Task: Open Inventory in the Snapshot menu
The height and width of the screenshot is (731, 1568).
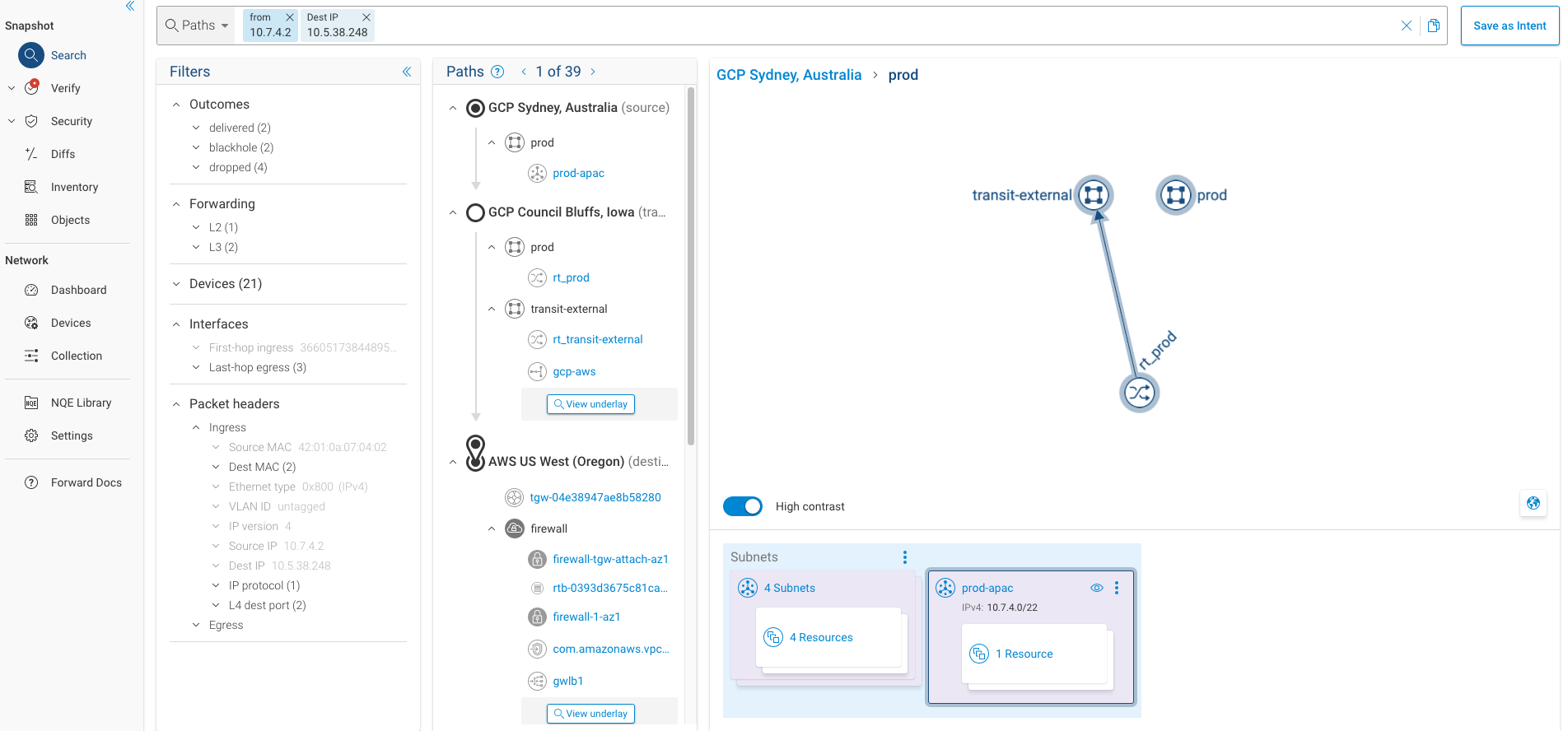Action: click(74, 187)
